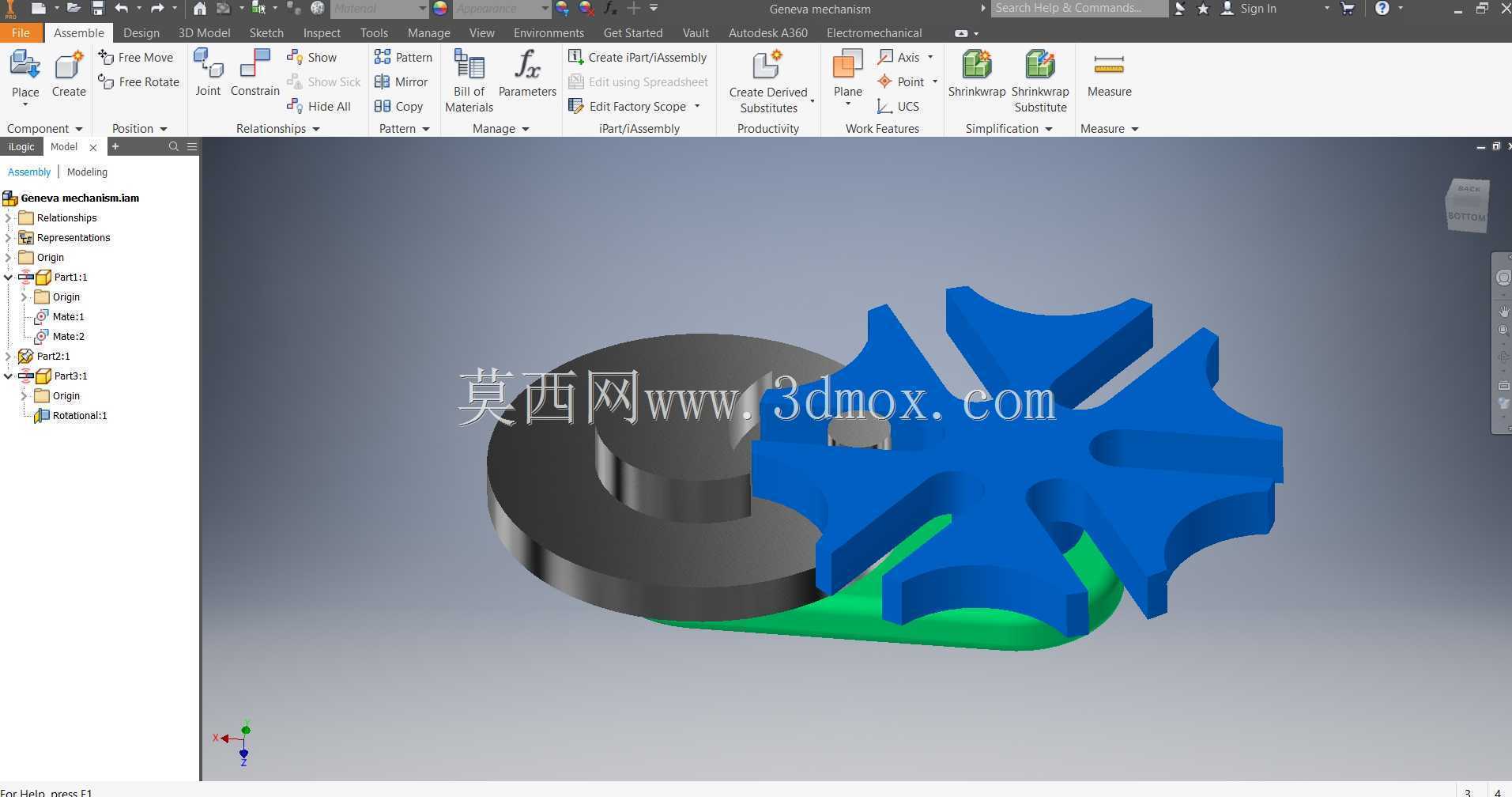
Task: Select the Constrain tool
Action: tap(255, 73)
